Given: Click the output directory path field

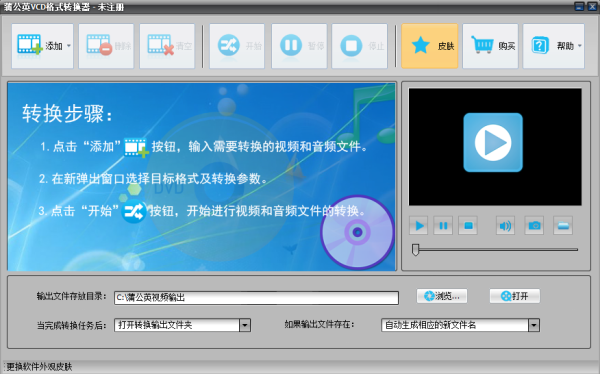Looking at the screenshot, I should pyautogui.click(x=256, y=298).
